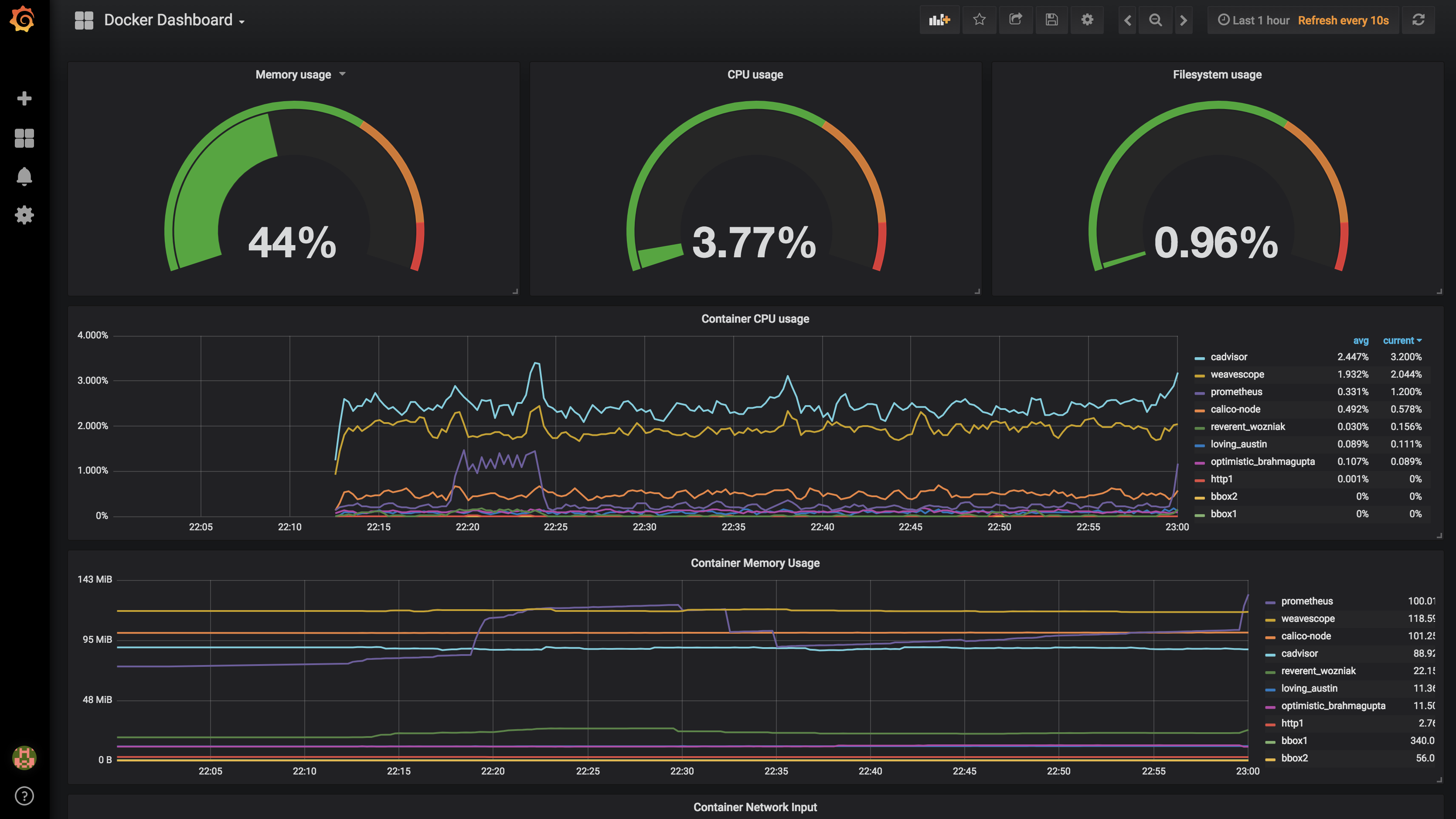Zoom out the time range

click(1155, 20)
